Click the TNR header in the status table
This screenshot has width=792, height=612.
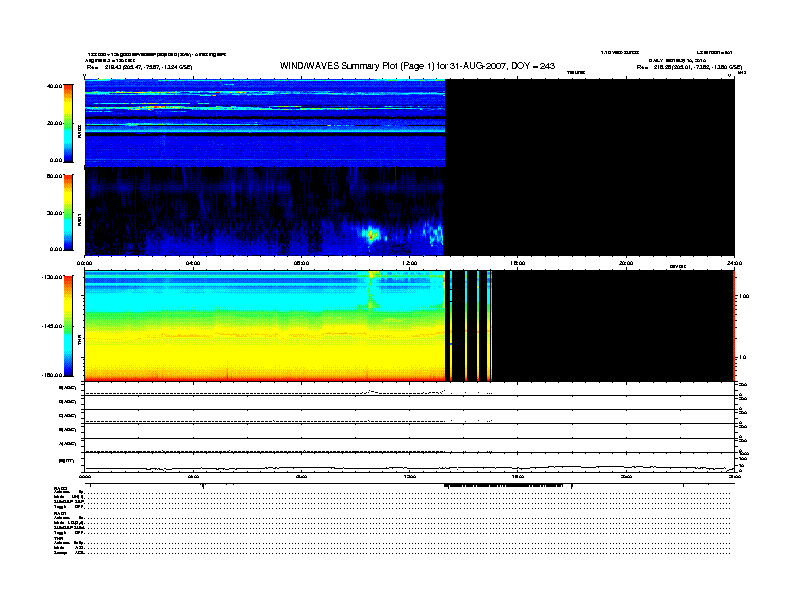point(58,538)
